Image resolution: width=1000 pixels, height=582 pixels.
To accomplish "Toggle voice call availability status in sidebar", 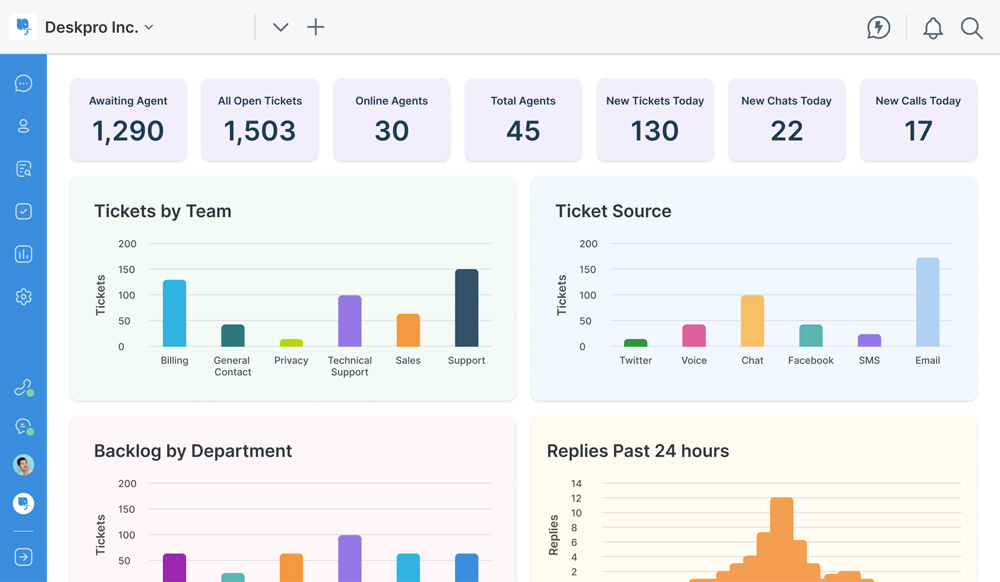I will pyautogui.click(x=23, y=388).
